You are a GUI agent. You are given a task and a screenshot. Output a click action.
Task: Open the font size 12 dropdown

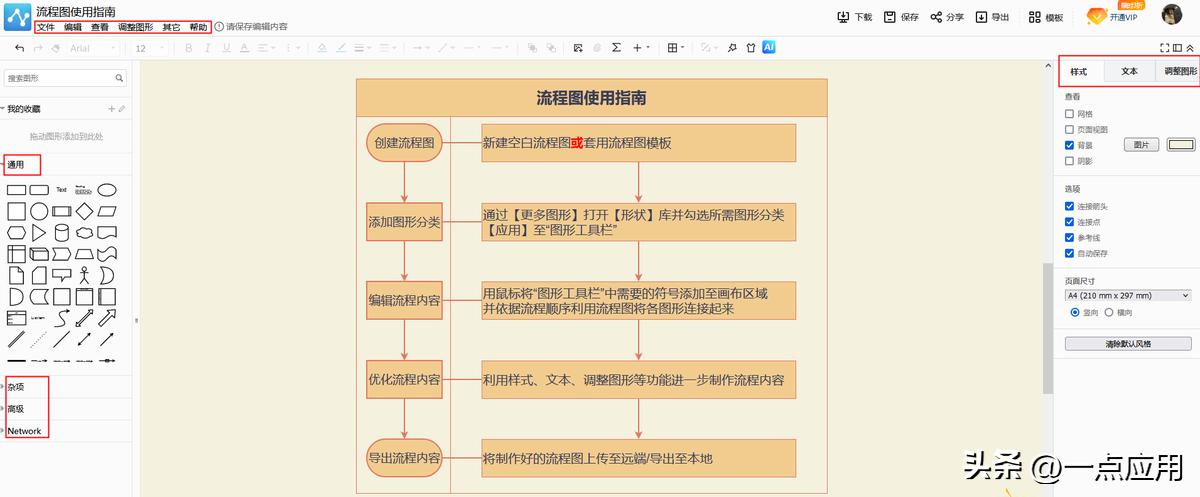pyautogui.click(x=151, y=47)
